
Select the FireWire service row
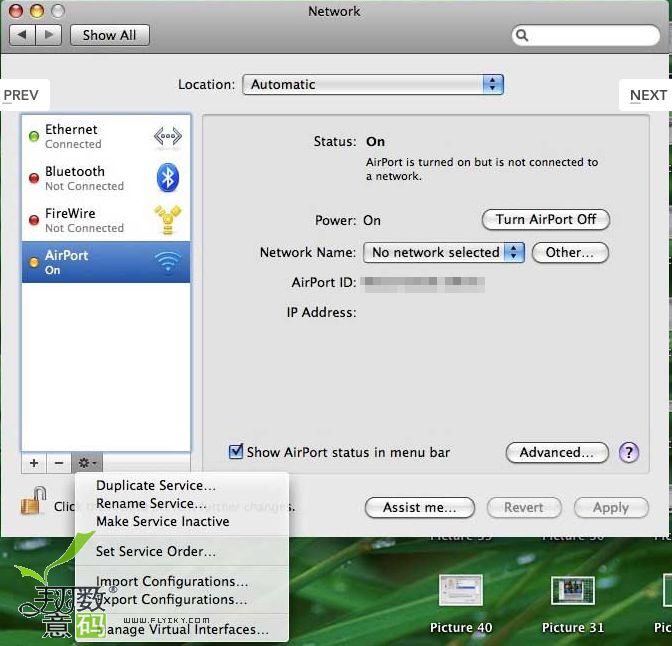coord(105,220)
